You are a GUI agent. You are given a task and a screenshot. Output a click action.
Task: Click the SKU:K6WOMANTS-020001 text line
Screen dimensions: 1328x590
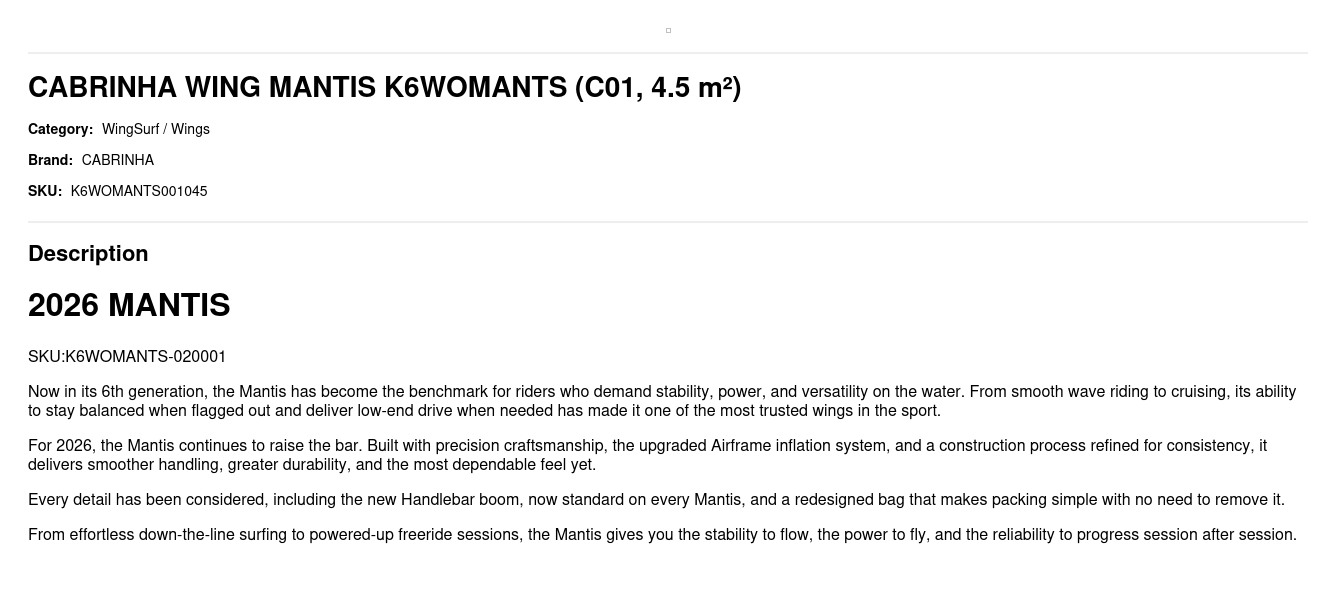point(127,357)
